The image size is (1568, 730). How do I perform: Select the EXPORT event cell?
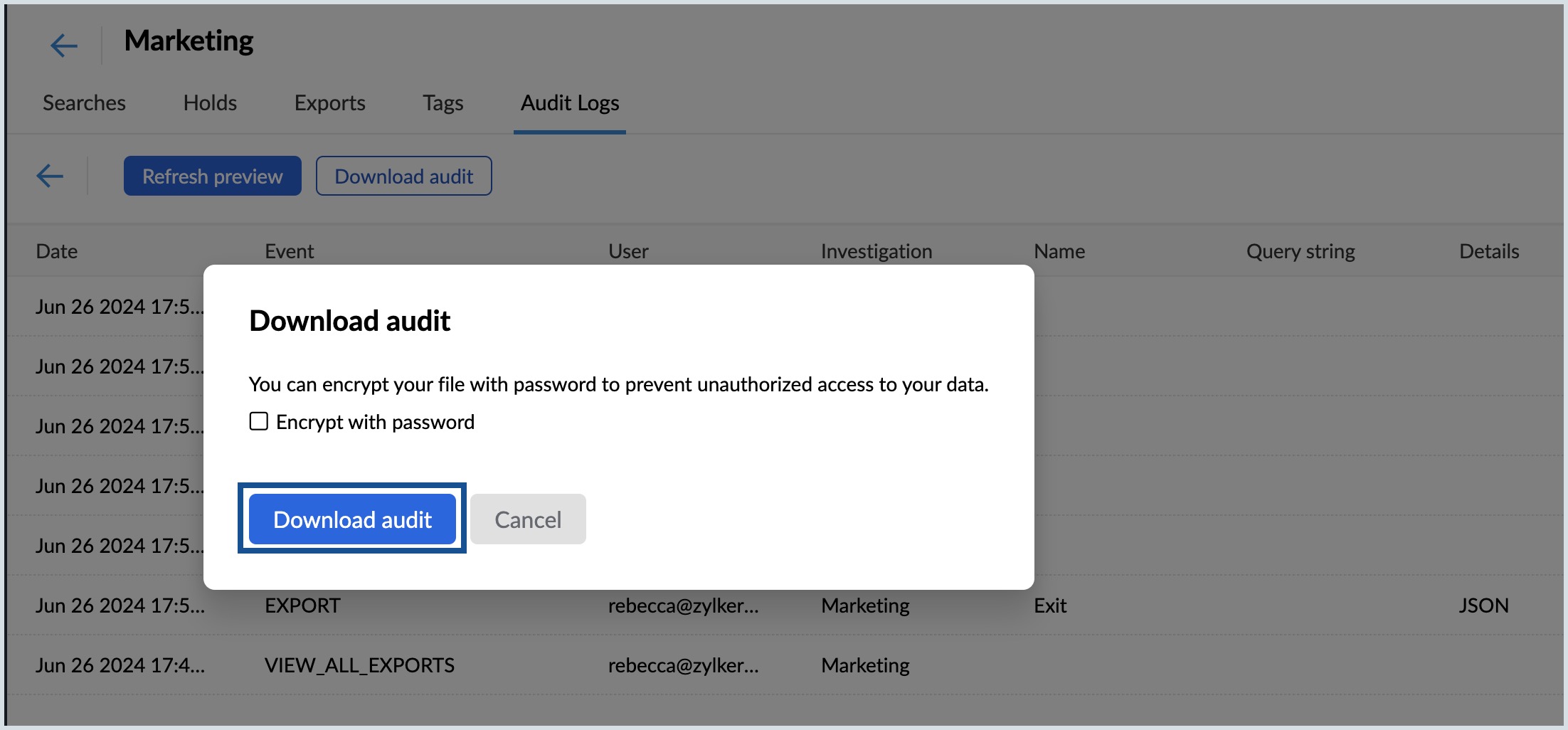click(x=303, y=605)
